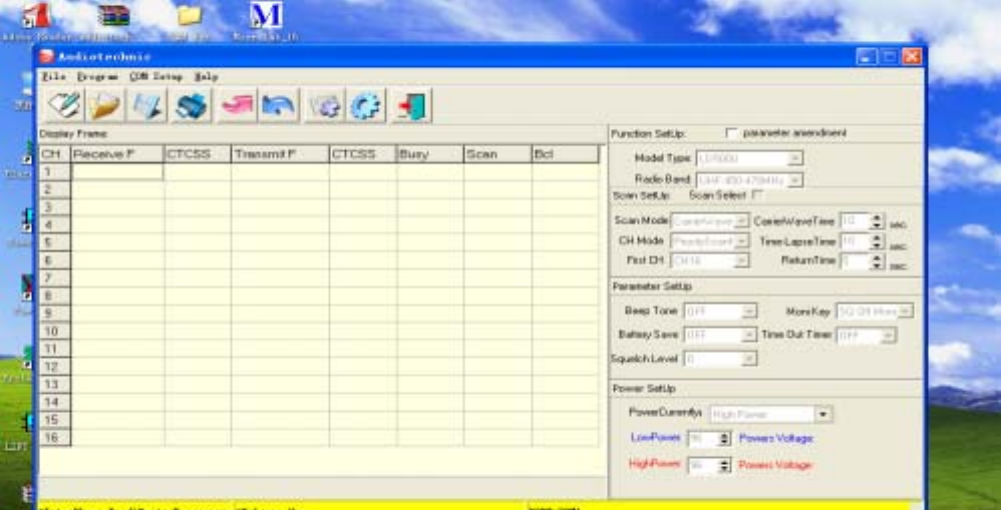Close the Audiotechnic window

click(x=912, y=56)
